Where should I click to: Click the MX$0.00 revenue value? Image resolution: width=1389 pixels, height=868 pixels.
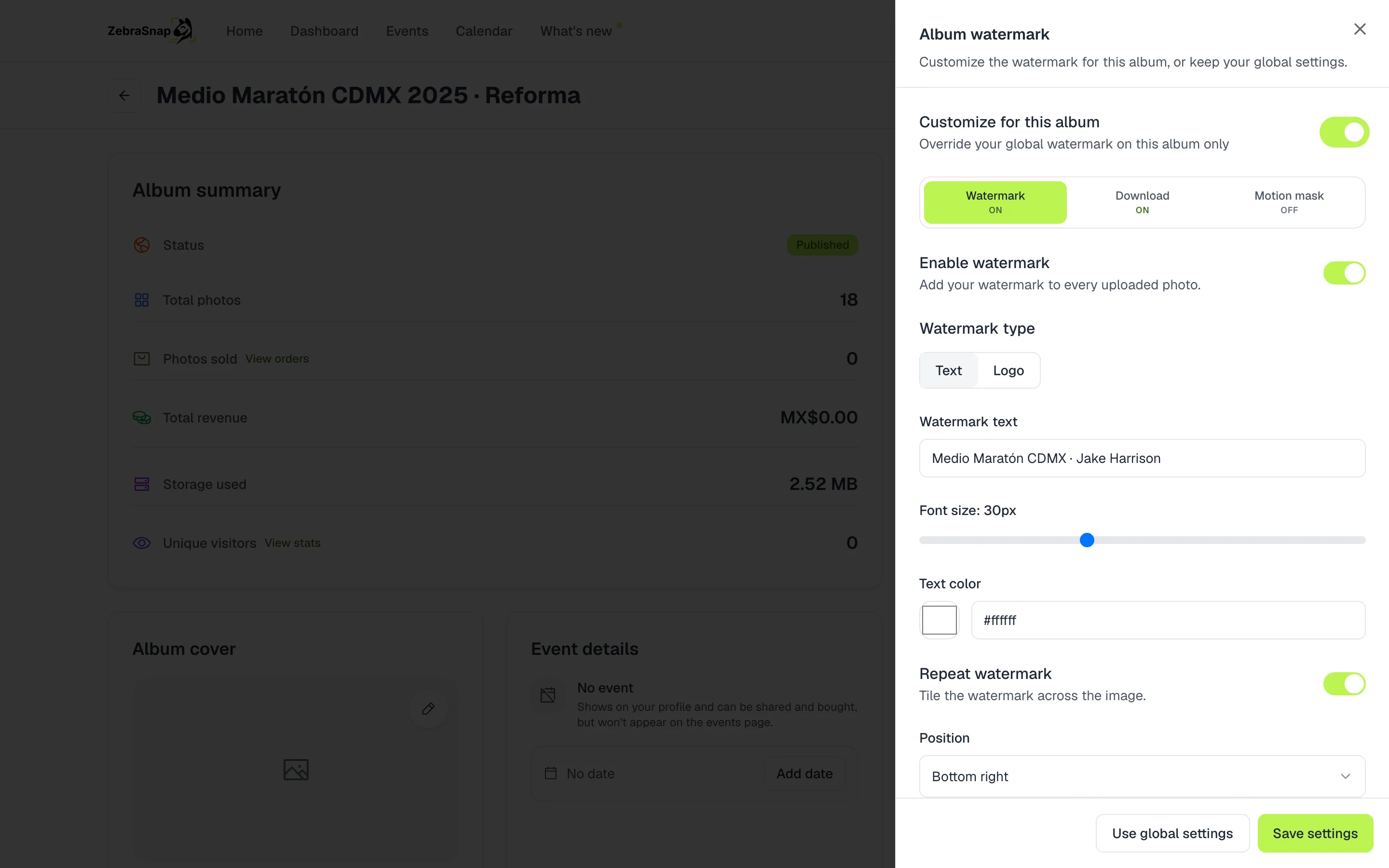tap(818, 417)
